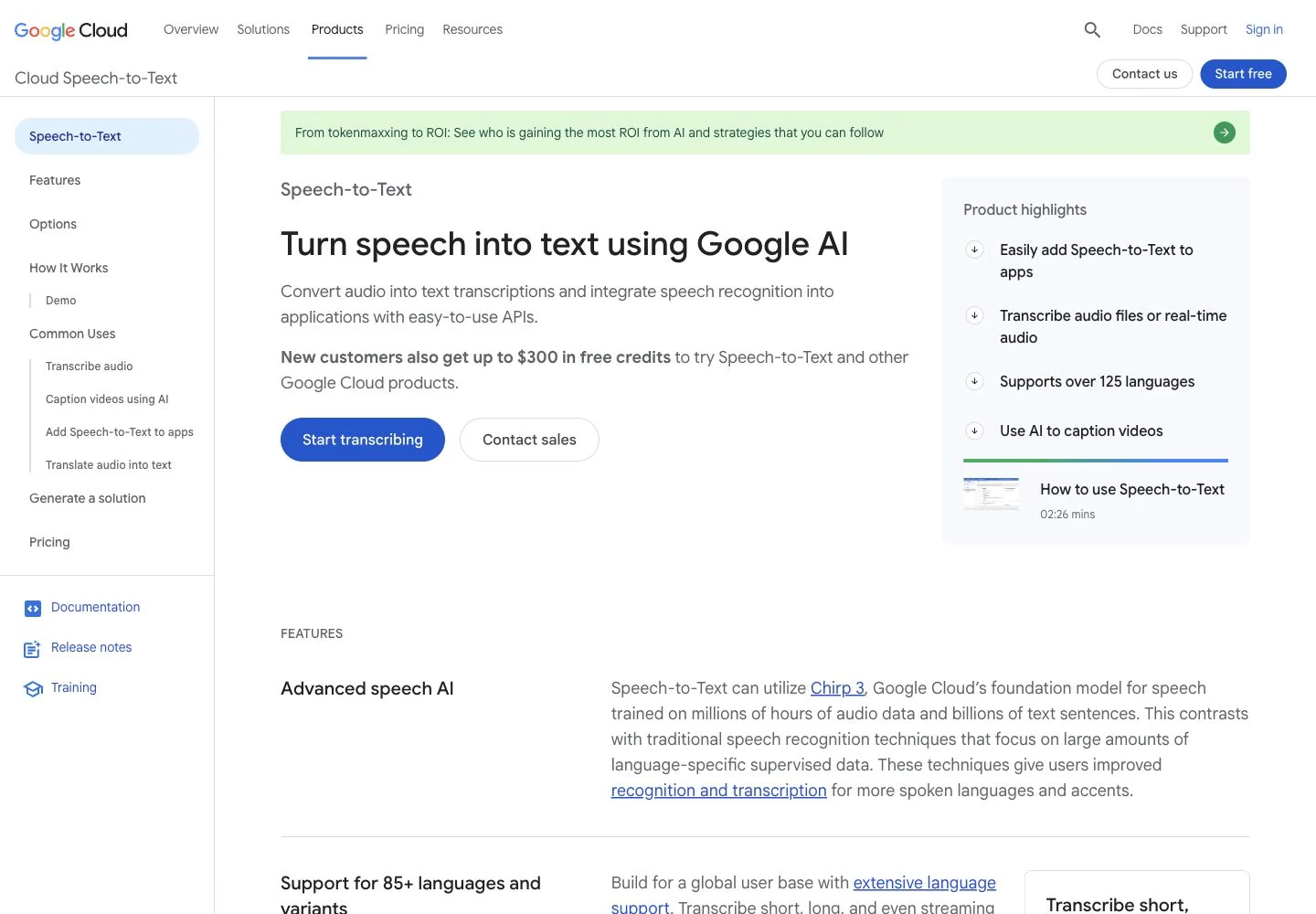Screen dimensions: 1316x914
Task: Jump to Common Uses section
Action: [x=72, y=334]
